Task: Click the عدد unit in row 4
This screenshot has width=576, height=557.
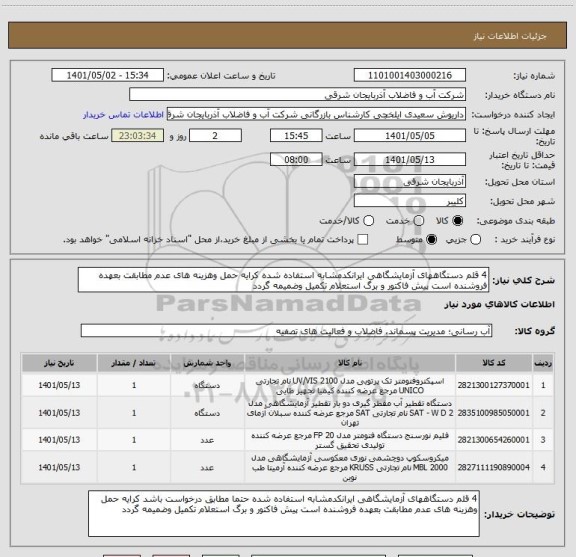Action: click(x=207, y=467)
